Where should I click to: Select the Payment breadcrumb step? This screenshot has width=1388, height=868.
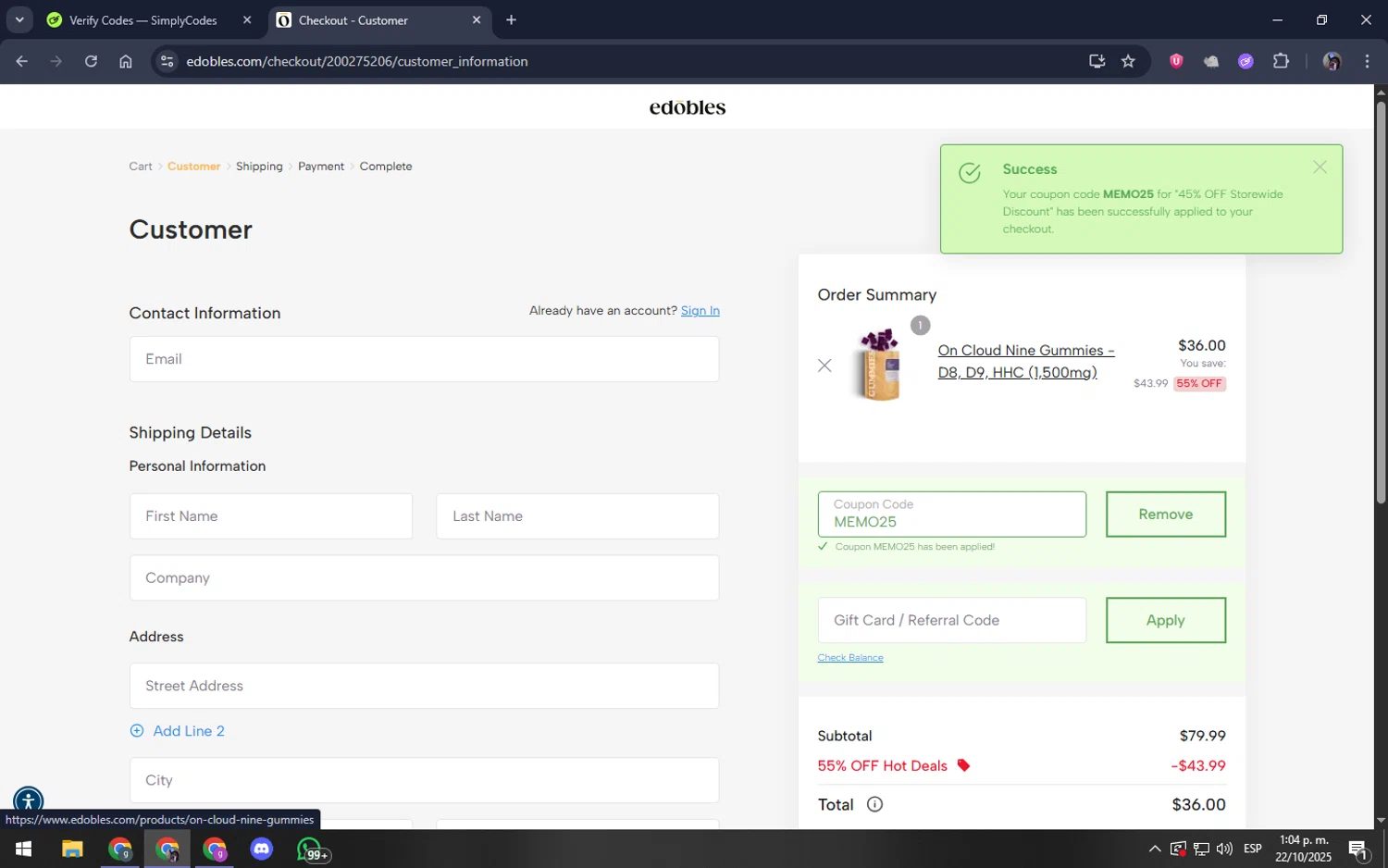(x=321, y=167)
